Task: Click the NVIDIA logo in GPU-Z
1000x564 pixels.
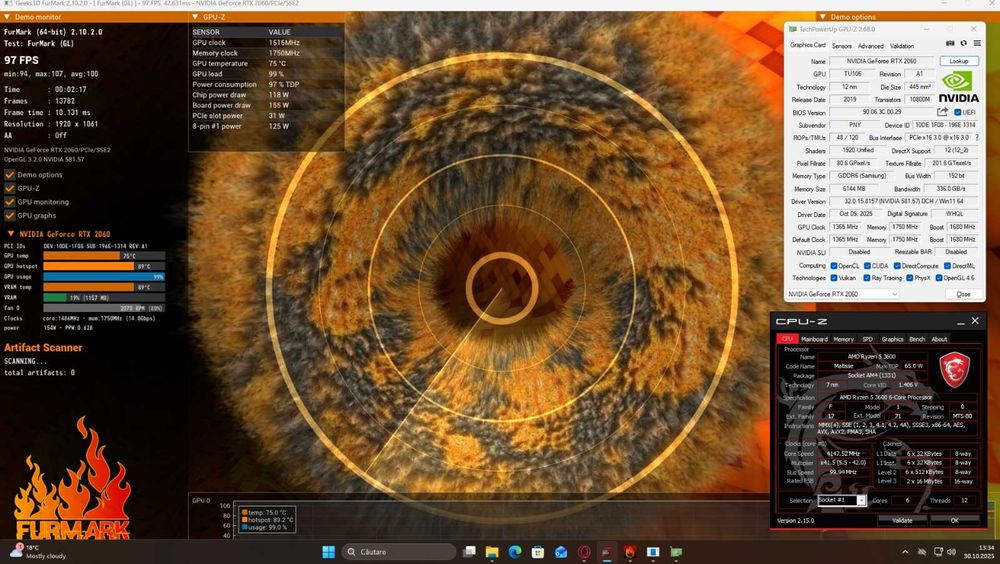Action: click(959, 87)
